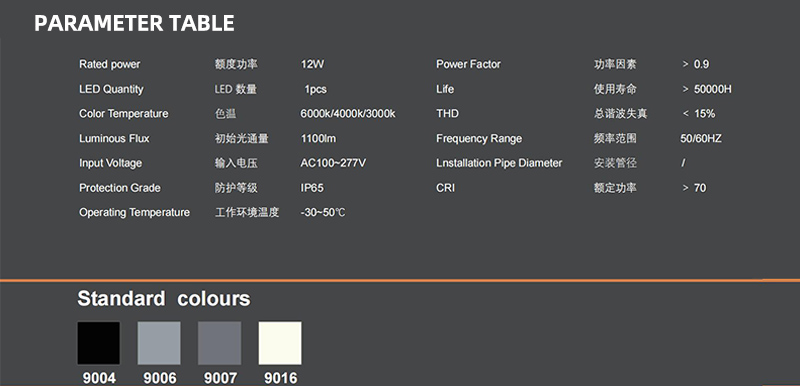
Task: Click the black 9004 colour swatch
Action: (x=99, y=343)
